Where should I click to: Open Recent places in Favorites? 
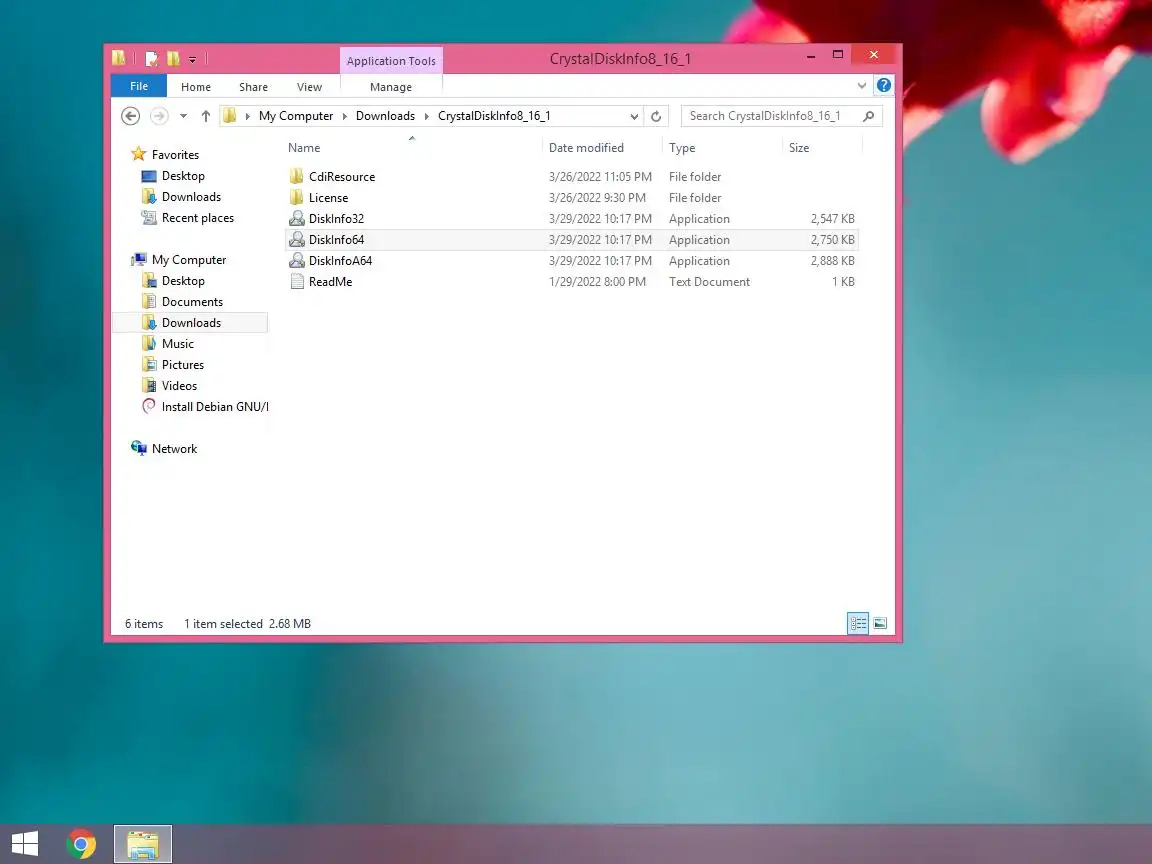198,218
